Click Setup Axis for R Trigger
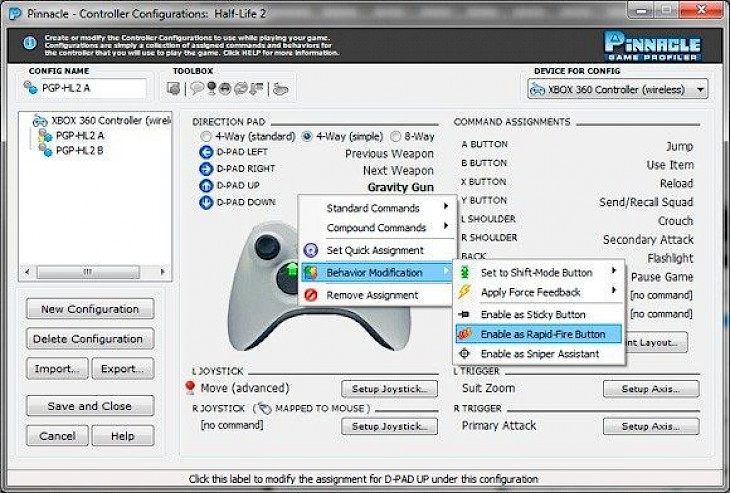The width and height of the screenshot is (730, 493). [651, 426]
